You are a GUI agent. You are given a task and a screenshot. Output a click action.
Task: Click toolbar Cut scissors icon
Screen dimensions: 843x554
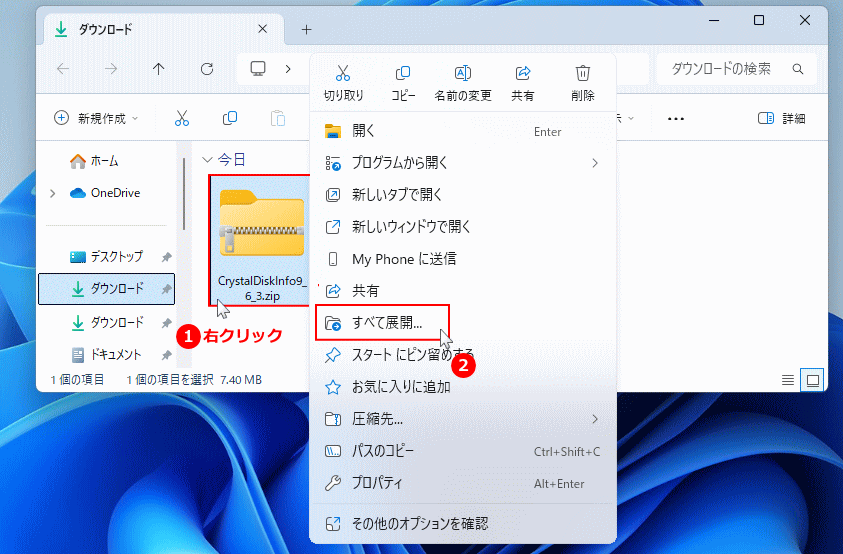click(x=182, y=118)
